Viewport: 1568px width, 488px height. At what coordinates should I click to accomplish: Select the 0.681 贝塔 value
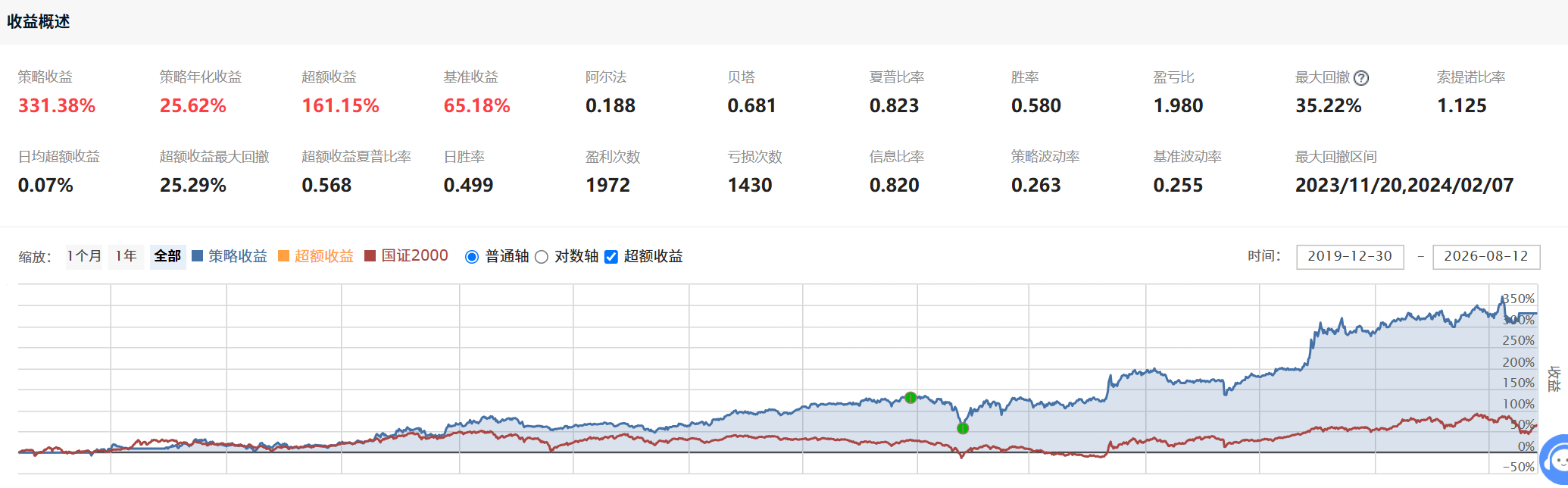(x=752, y=106)
